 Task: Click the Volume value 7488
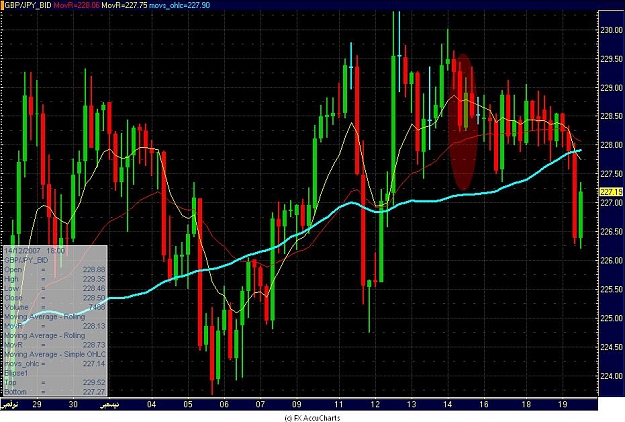click(97, 307)
